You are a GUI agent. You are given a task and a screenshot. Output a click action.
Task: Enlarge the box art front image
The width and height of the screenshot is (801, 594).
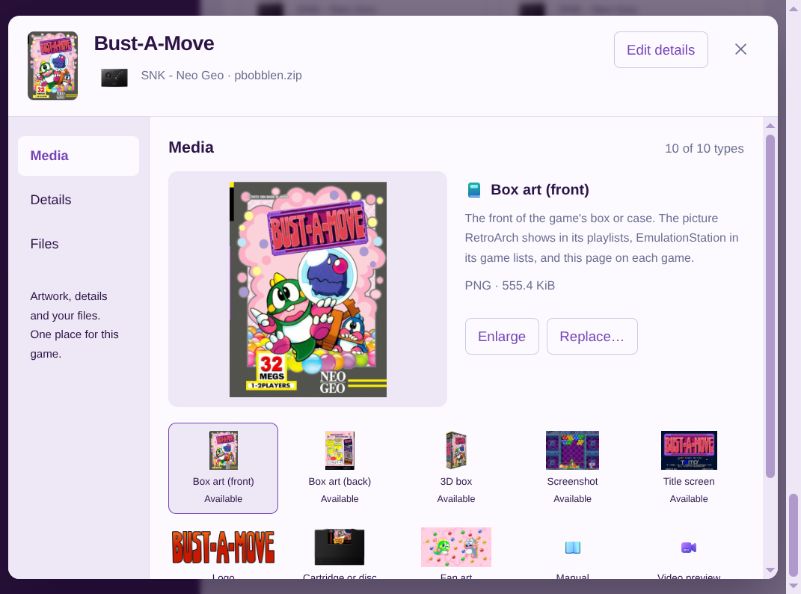tap(502, 337)
